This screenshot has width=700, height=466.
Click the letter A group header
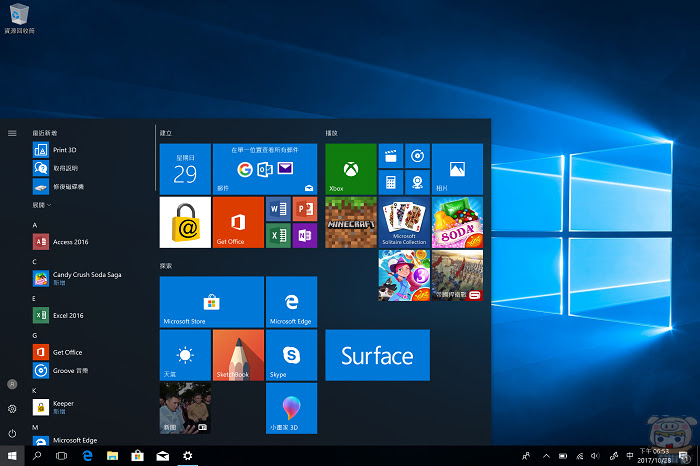pos(35,225)
